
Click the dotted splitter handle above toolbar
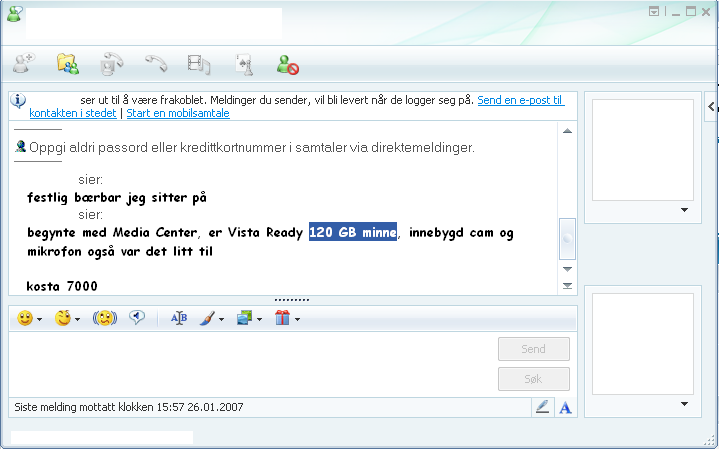(x=292, y=300)
